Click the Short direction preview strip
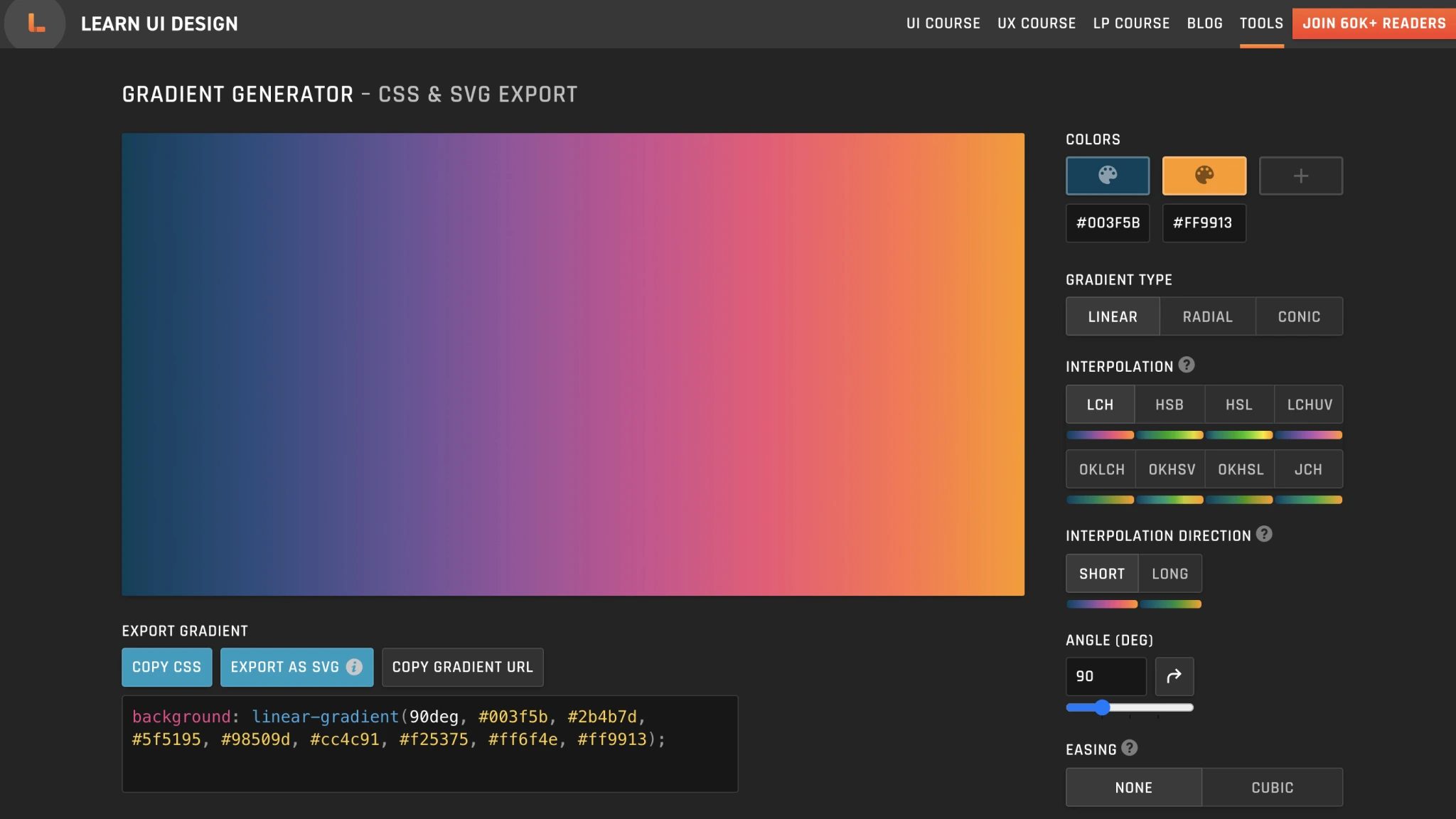 pos(1102,604)
